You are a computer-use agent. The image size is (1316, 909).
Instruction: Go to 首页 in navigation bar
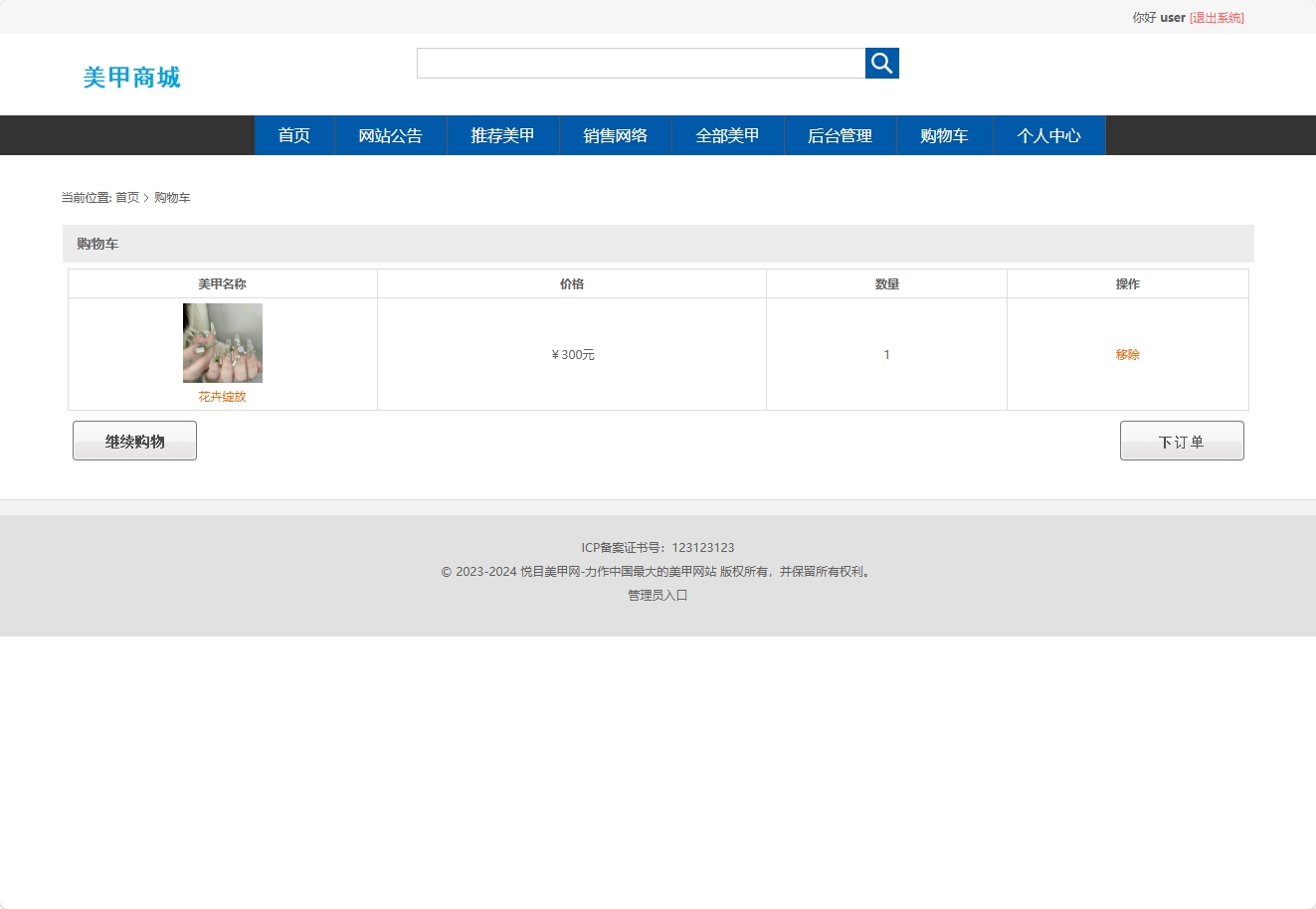point(294,135)
